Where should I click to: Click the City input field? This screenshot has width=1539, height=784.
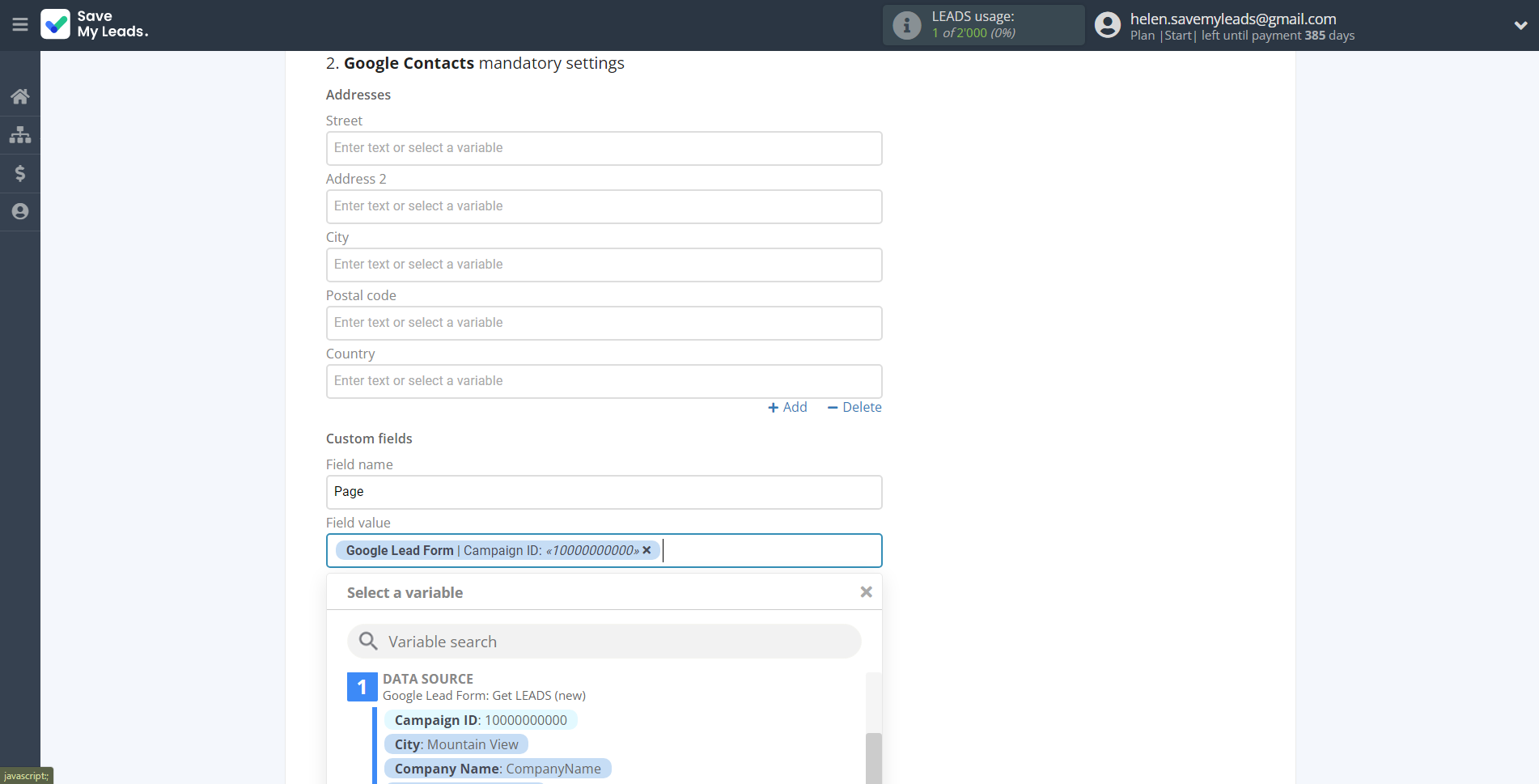pos(604,265)
